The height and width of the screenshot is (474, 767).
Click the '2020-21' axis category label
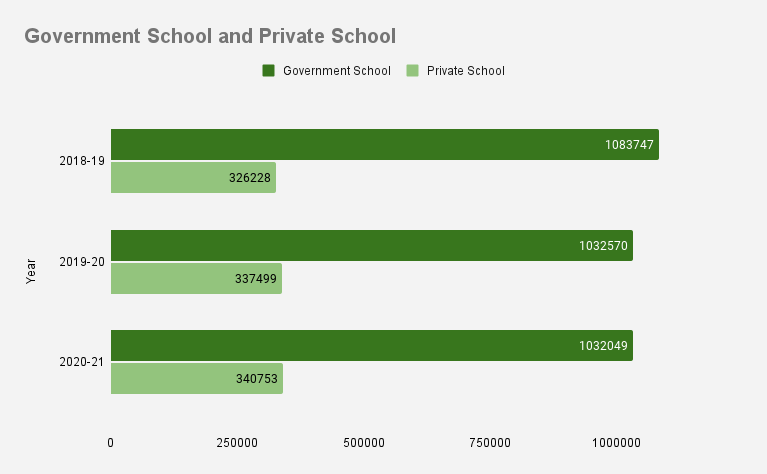(82, 362)
